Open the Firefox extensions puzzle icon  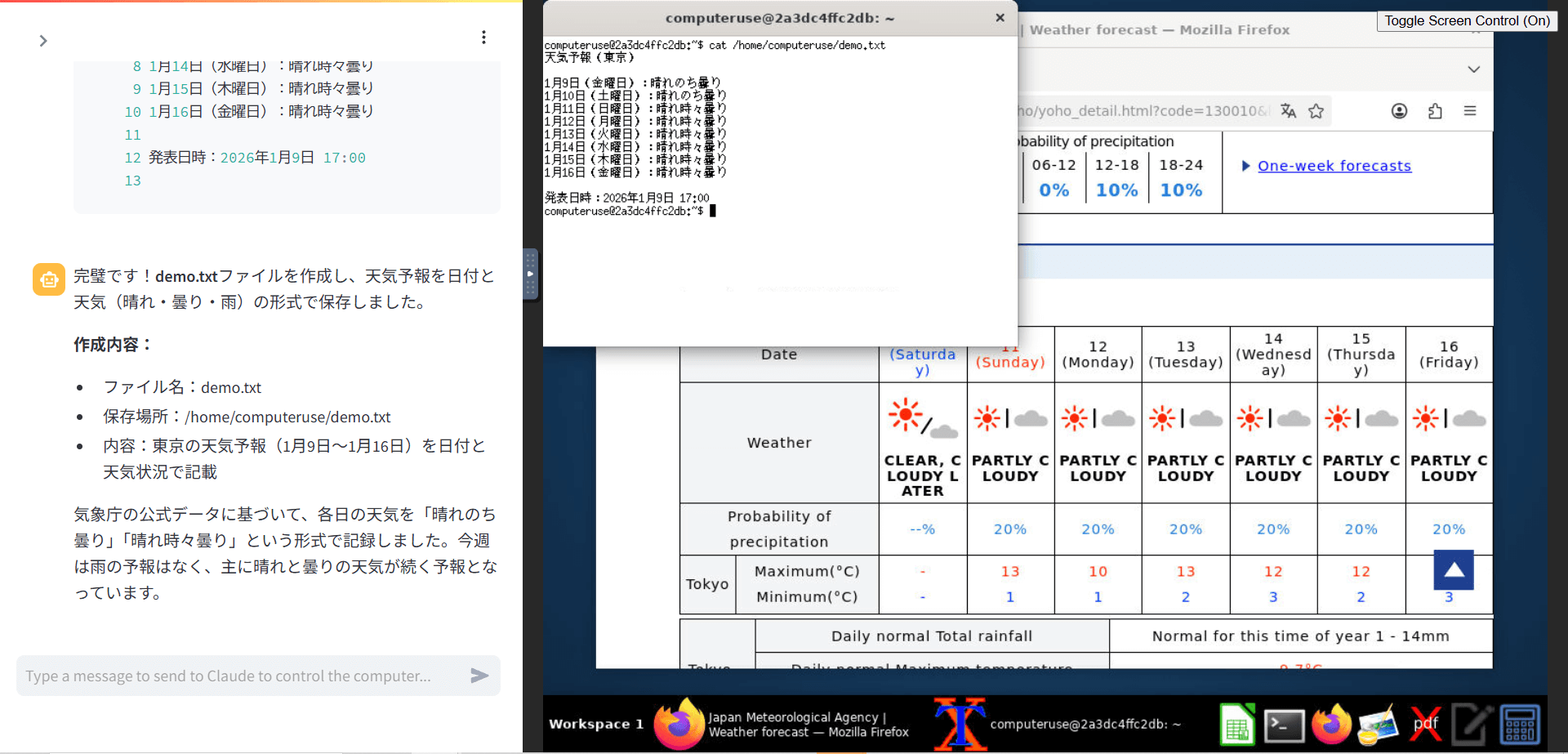(x=1435, y=111)
